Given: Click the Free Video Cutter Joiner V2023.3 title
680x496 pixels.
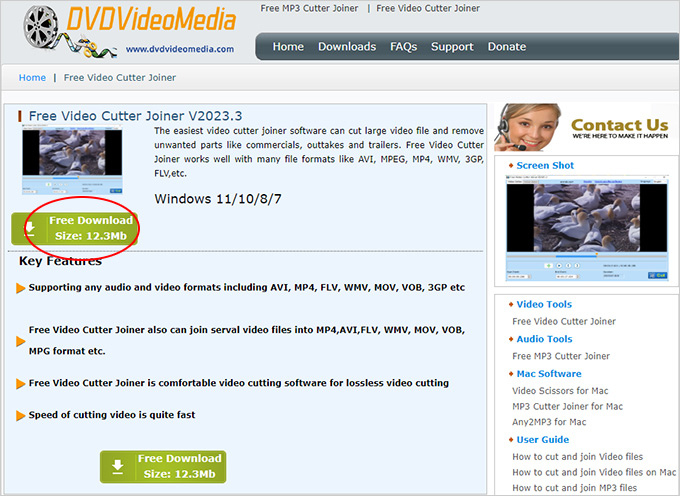Looking at the screenshot, I should 135,116.
